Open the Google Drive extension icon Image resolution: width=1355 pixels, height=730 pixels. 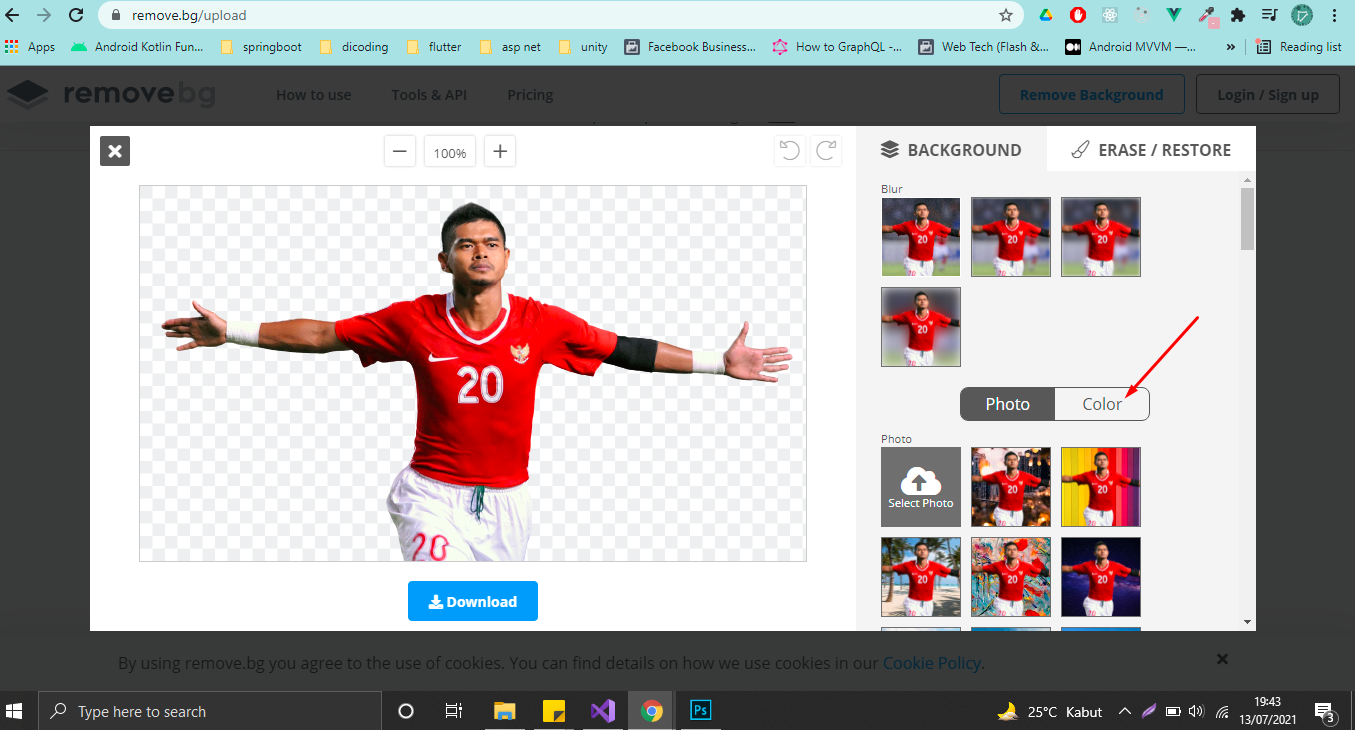point(1045,15)
